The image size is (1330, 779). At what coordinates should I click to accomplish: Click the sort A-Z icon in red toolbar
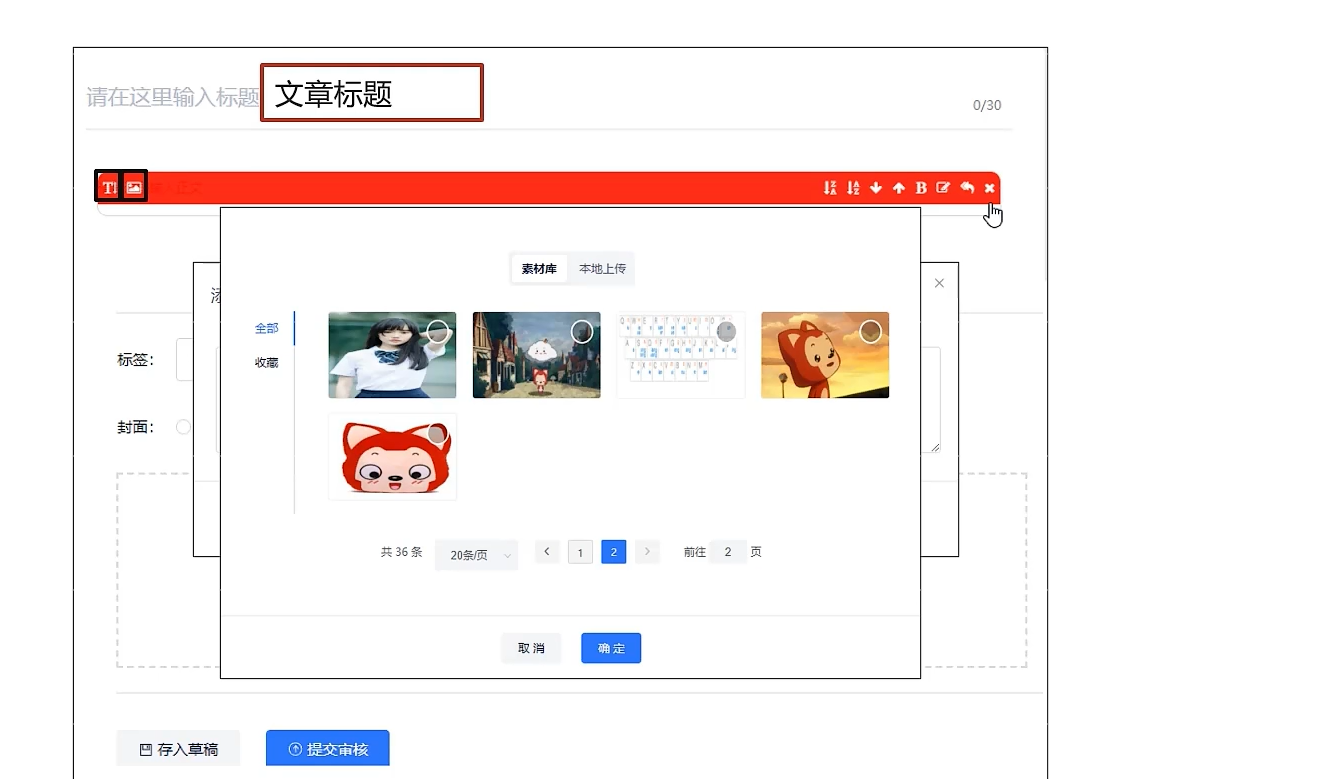coord(853,188)
